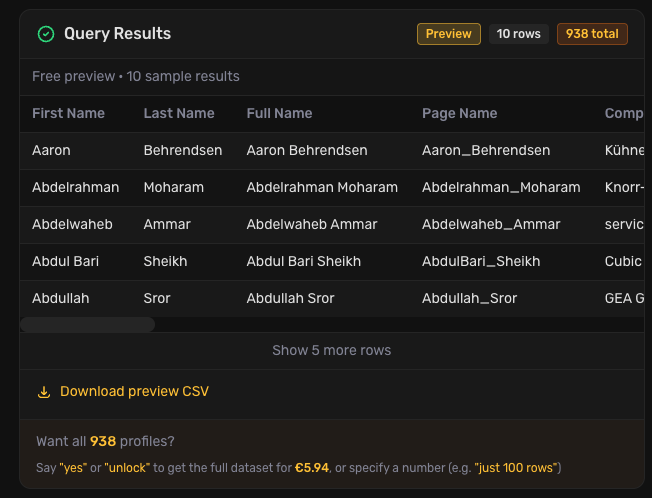Click the green check circle icon
Image resolution: width=652 pixels, height=498 pixels.
point(46,34)
